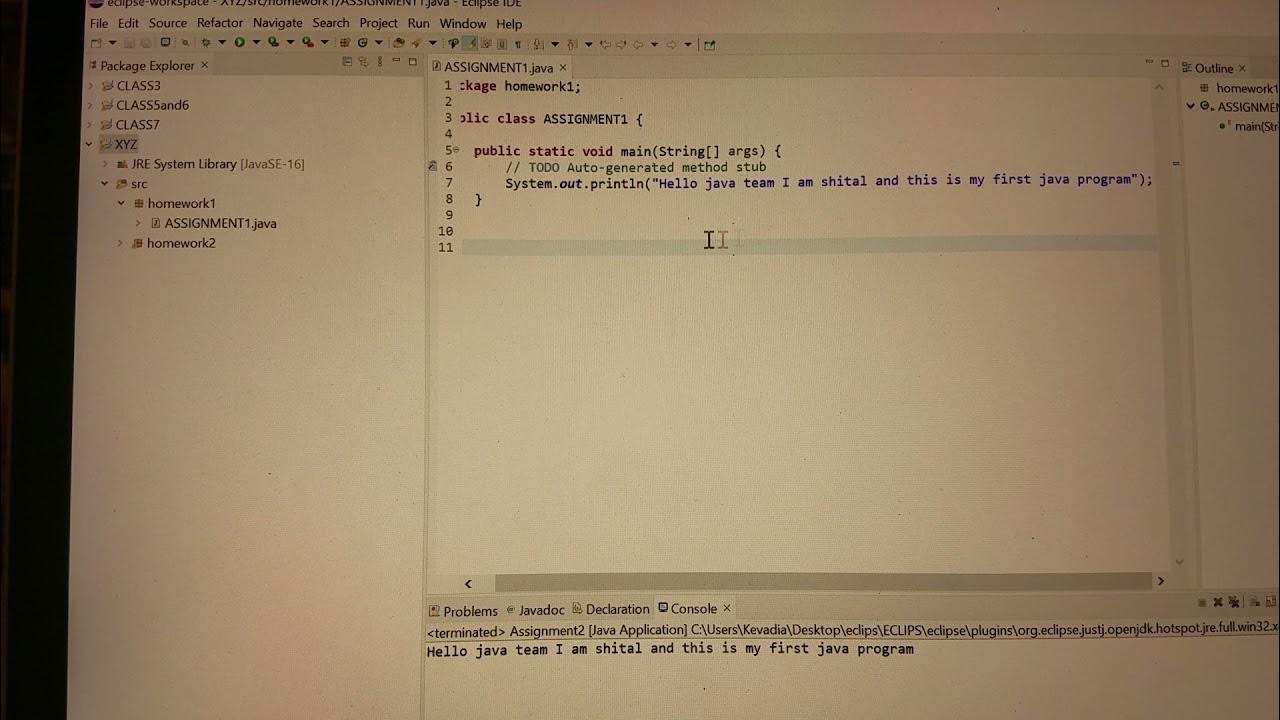Close the Console view tab
Viewport: 1280px width, 720px height.
point(727,608)
